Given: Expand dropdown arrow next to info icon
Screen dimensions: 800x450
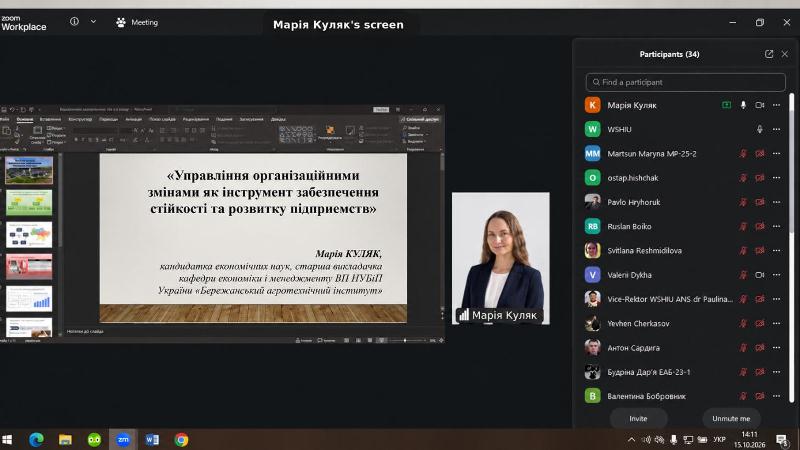Looking at the screenshot, I should tap(93, 21).
